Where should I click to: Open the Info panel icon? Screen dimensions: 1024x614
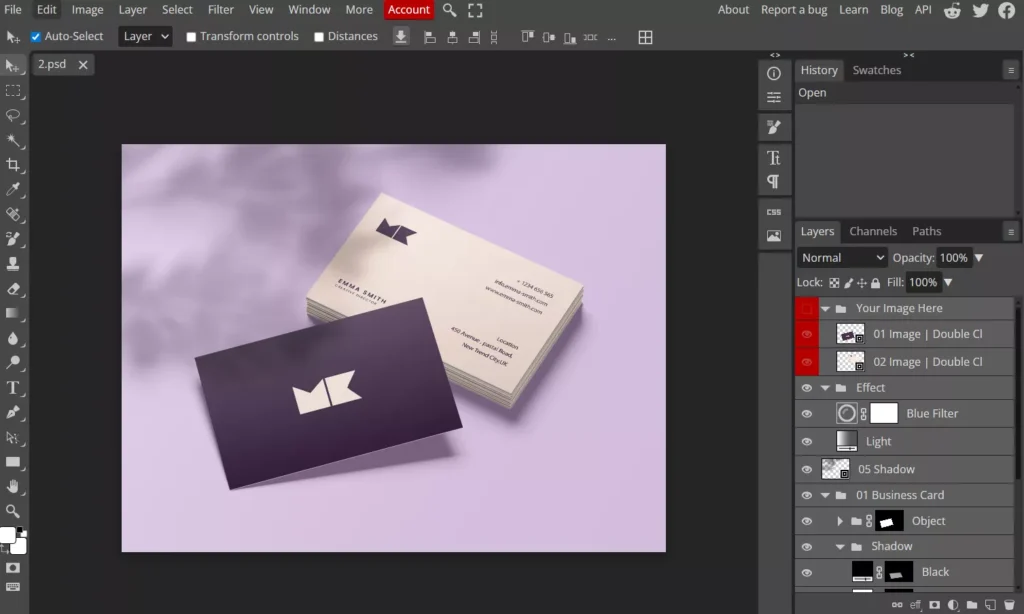[x=774, y=73]
